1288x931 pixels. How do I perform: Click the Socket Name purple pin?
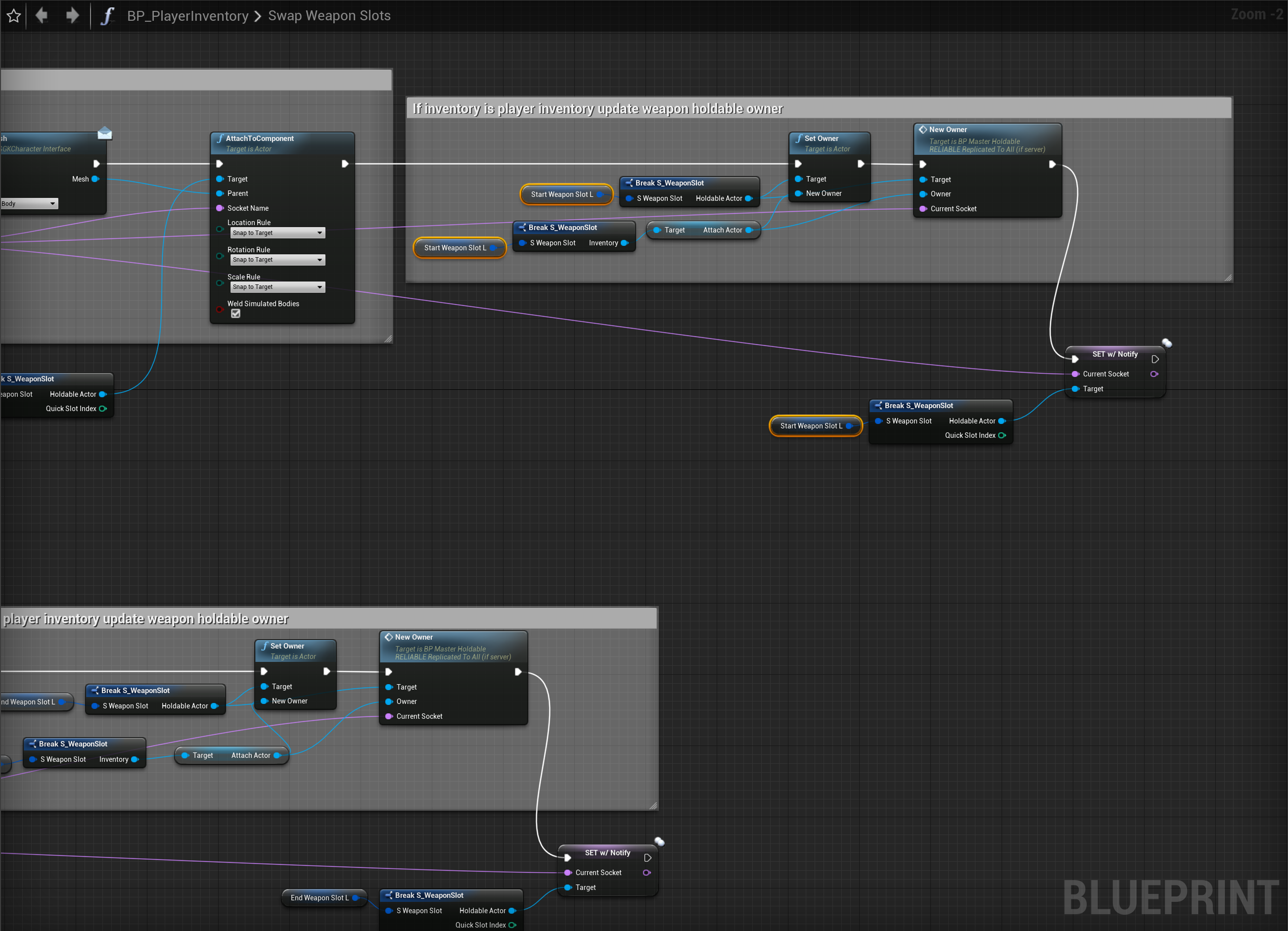coord(220,208)
